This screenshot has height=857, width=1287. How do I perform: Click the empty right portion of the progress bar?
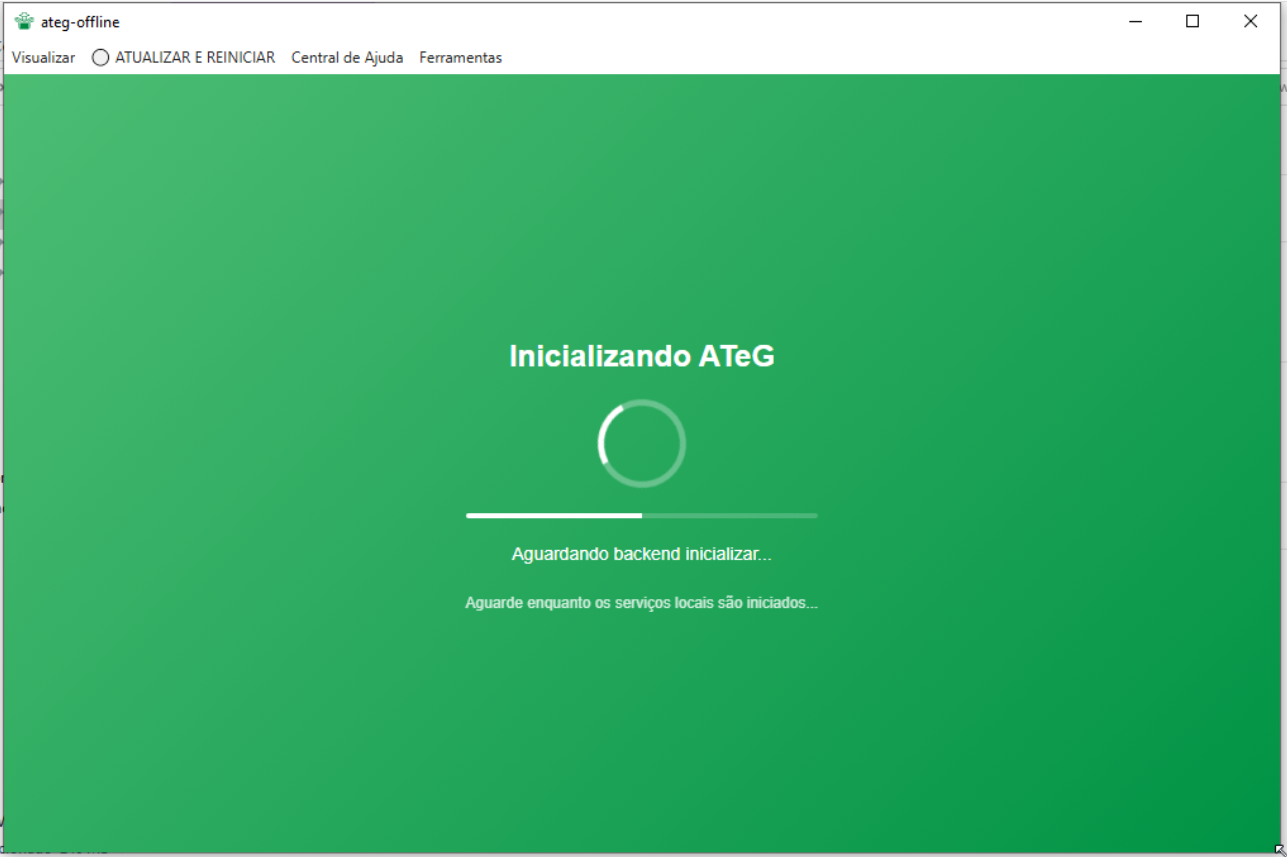pyautogui.click(x=730, y=515)
